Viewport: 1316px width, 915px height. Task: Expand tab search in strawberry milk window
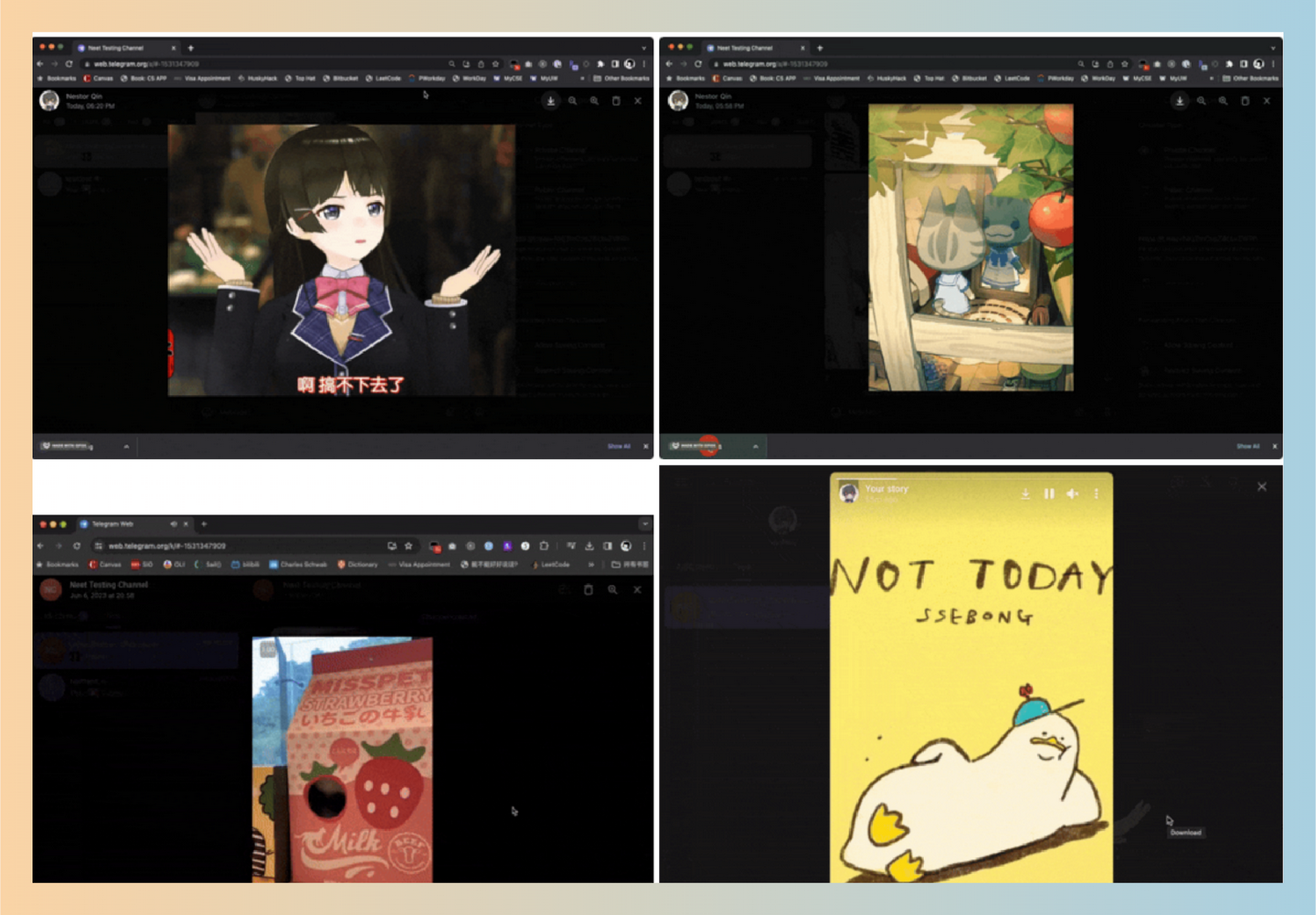644,524
